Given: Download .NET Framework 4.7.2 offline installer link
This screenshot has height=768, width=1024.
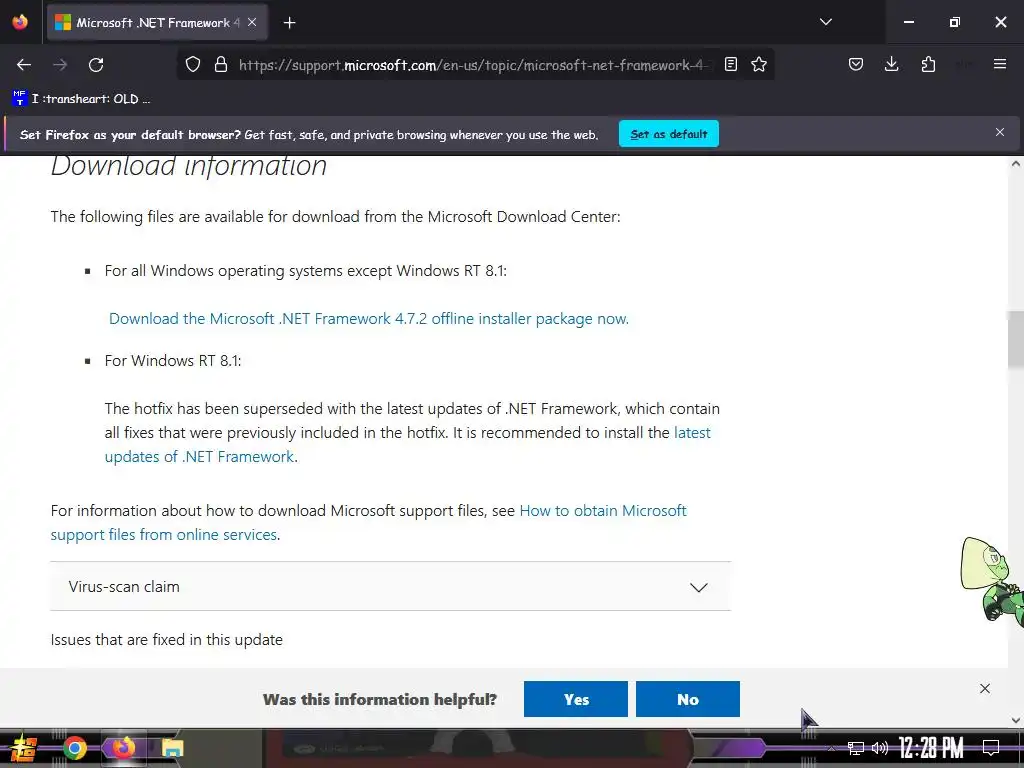Looking at the screenshot, I should (368, 319).
